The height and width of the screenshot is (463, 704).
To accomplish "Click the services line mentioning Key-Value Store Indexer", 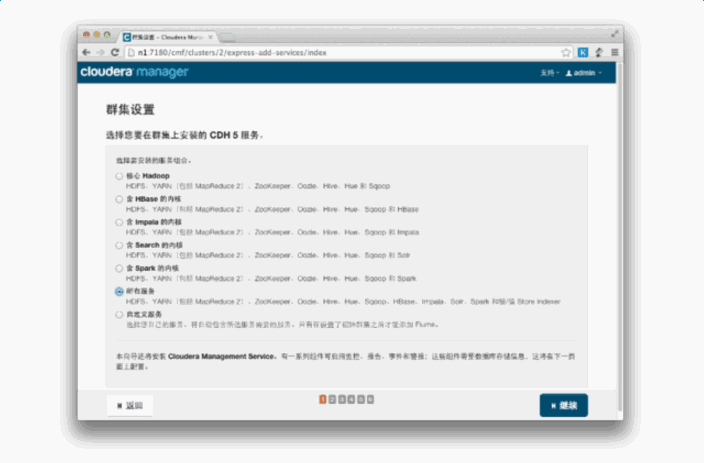I will [343, 301].
